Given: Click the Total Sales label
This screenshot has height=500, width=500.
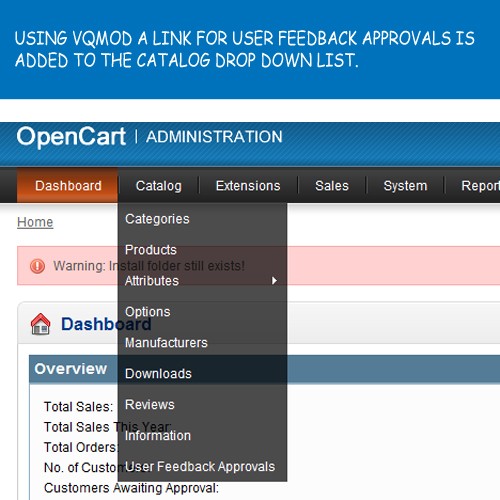Looking at the screenshot, I should pyautogui.click(x=79, y=407).
